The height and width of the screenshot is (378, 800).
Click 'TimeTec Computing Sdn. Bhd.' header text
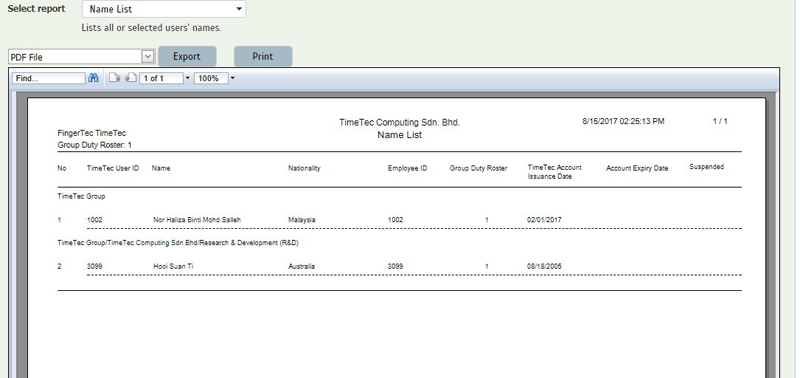pos(399,122)
